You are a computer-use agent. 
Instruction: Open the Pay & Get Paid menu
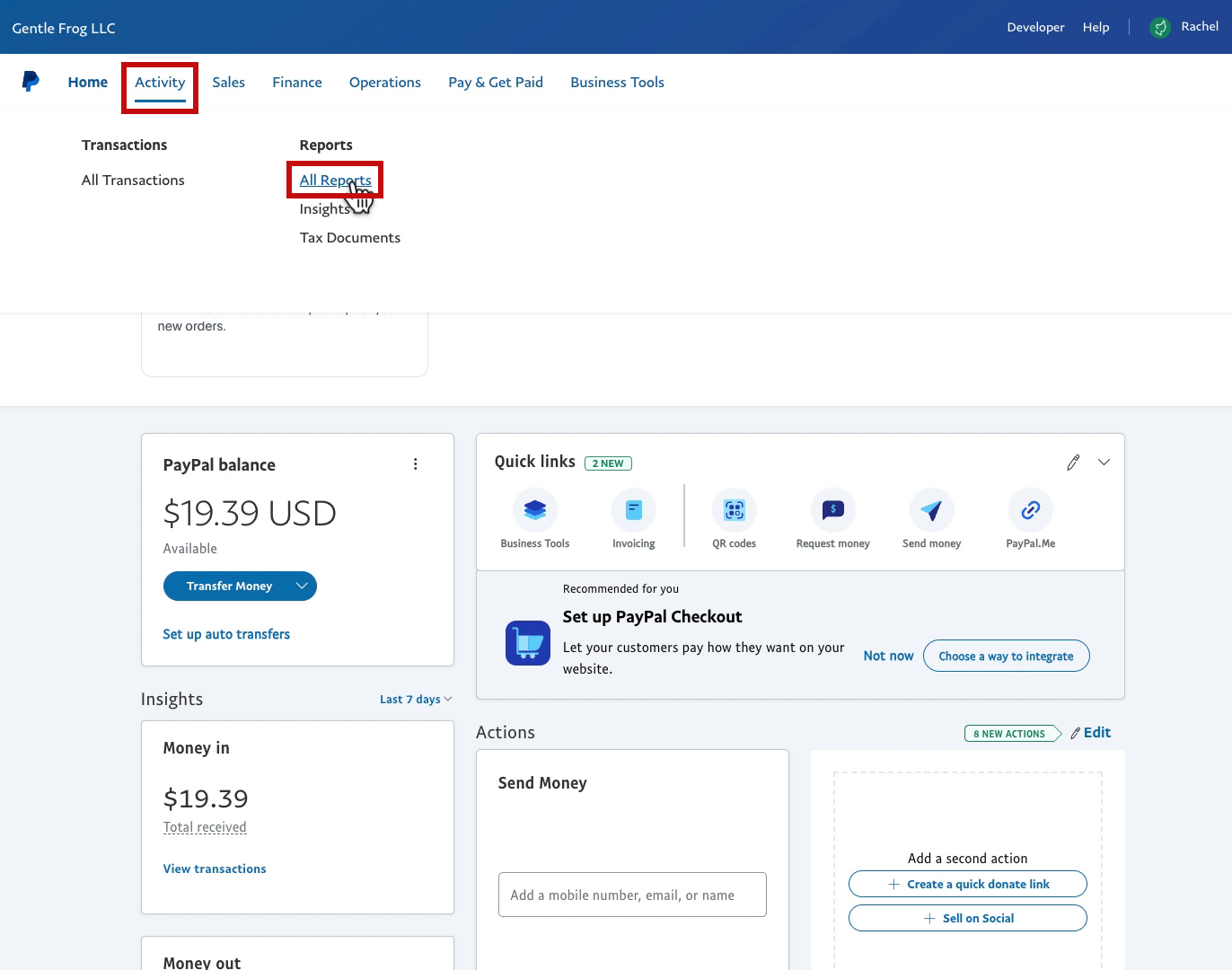point(496,83)
